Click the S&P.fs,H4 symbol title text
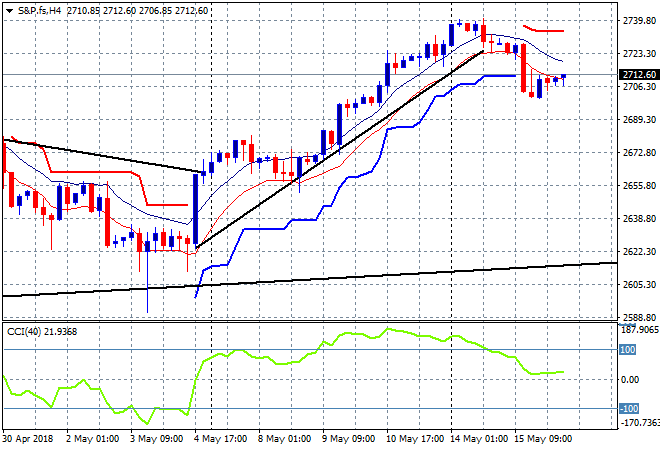The image size is (660, 450). coord(40,11)
